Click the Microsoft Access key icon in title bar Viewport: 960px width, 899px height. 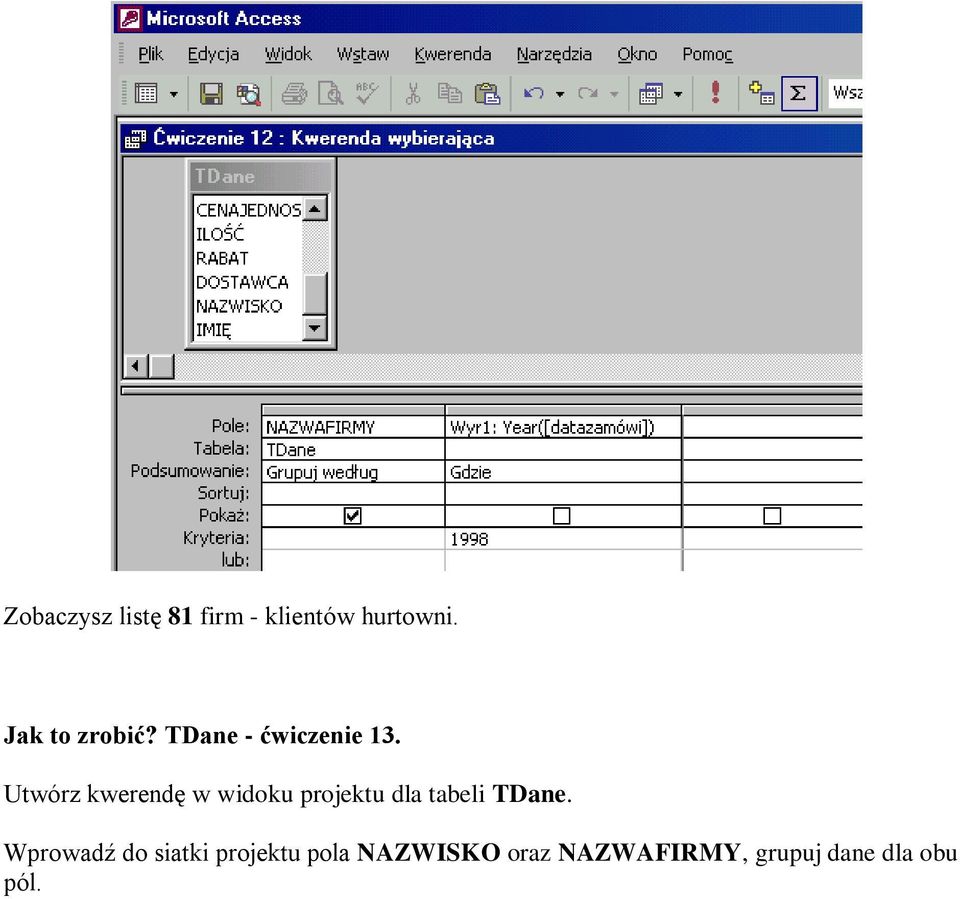pos(130,18)
